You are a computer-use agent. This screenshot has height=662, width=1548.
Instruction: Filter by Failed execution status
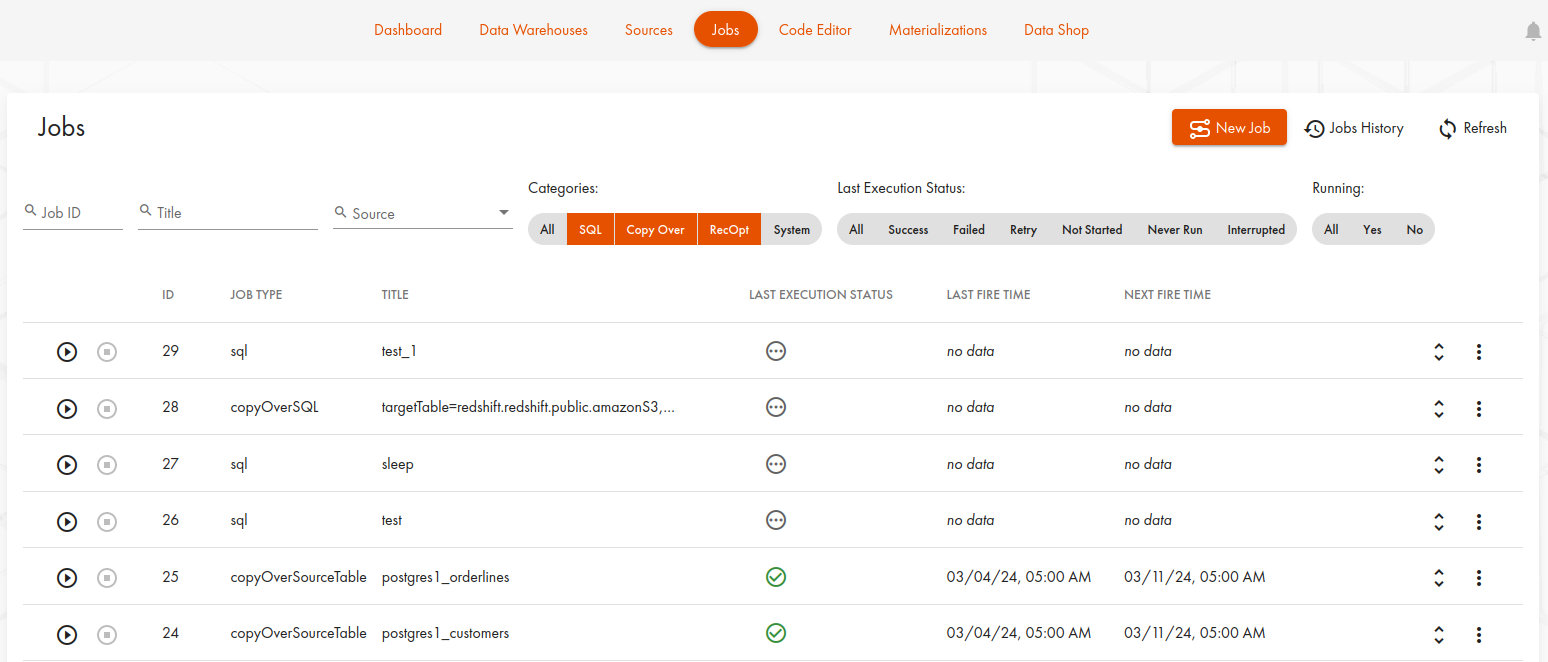tap(968, 230)
